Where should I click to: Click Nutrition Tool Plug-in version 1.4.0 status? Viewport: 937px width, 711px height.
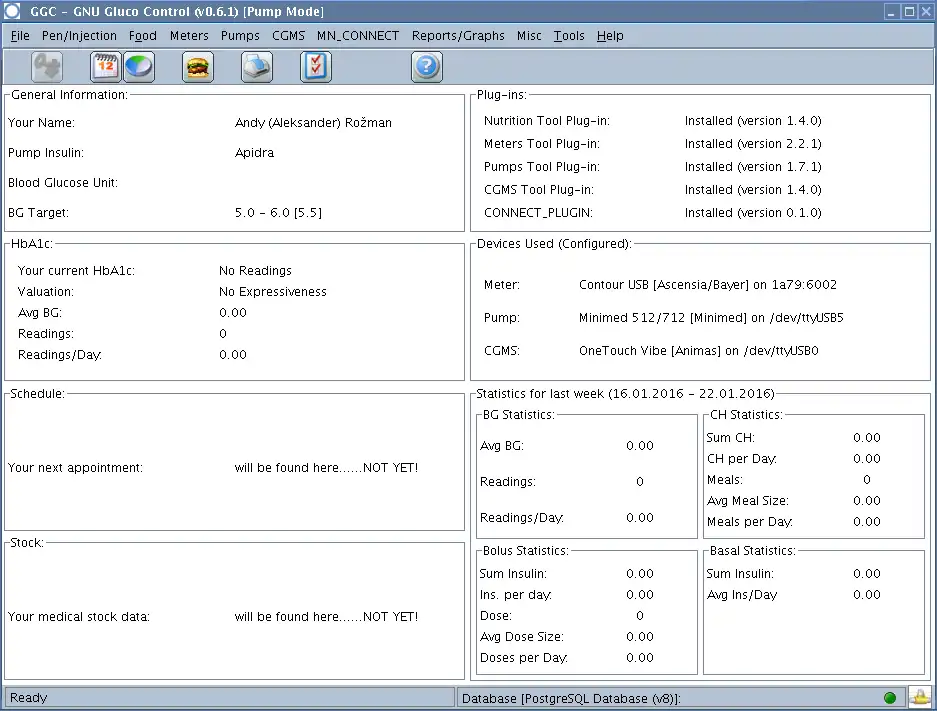pos(753,121)
